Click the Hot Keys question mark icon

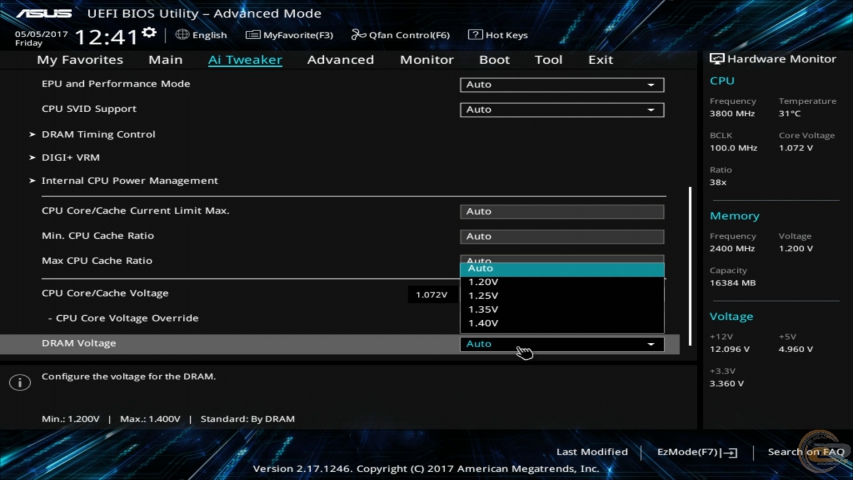tap(475, 34)
